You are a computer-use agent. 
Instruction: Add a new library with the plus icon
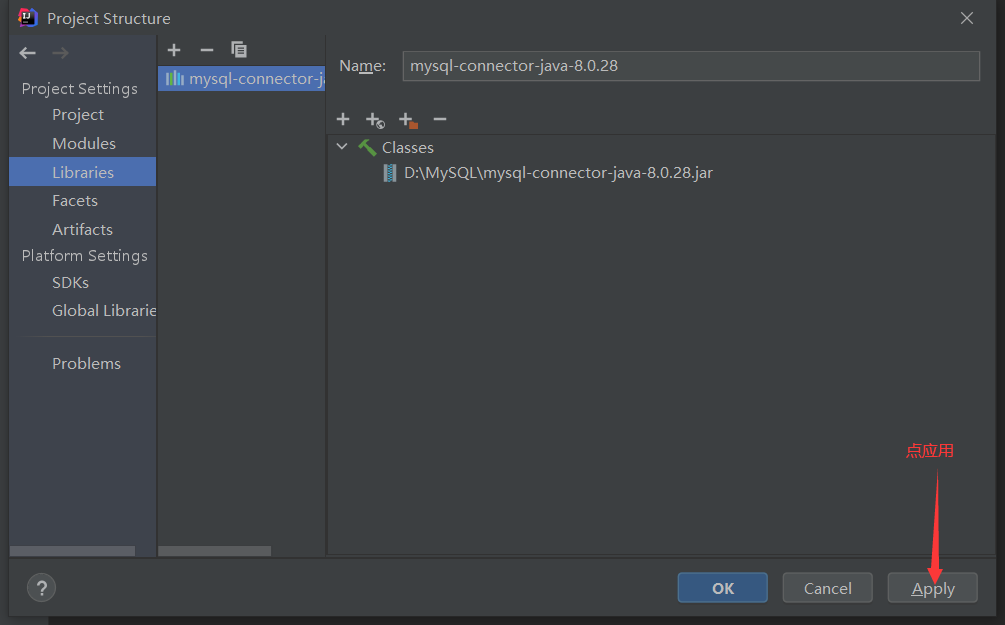[173, 49]
